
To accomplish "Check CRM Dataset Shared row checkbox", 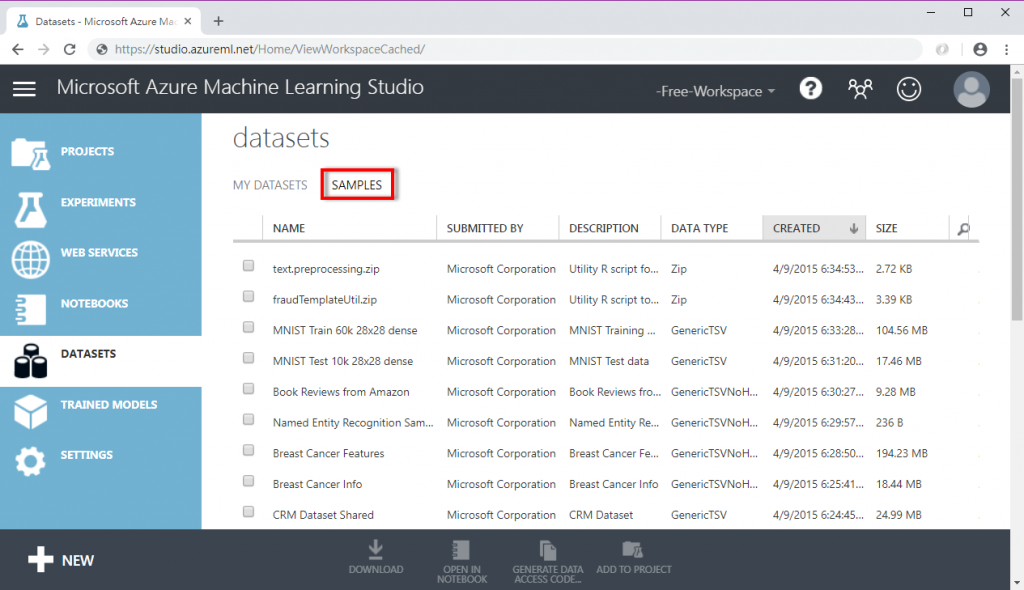I will pos(248,511).
